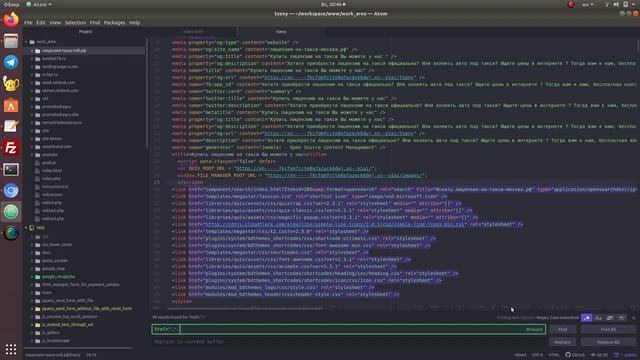This screenshot has height=360, width=640.
Task: Open Chromium browser from the dock
Action: tap(11, 191)
